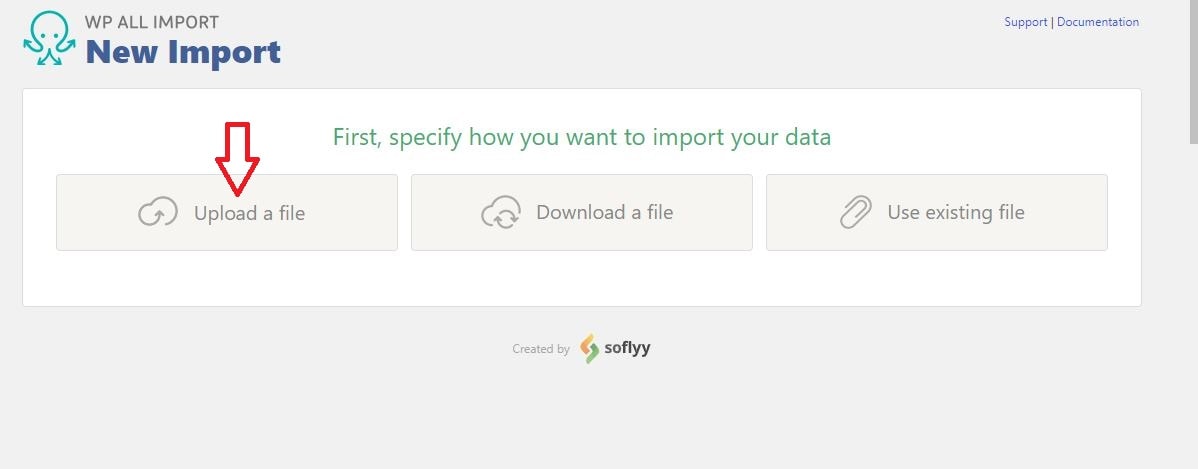Click the paperclip icon for existing file
The width and height of the screenshot is (1198, 469).
[x=856, y=212]
